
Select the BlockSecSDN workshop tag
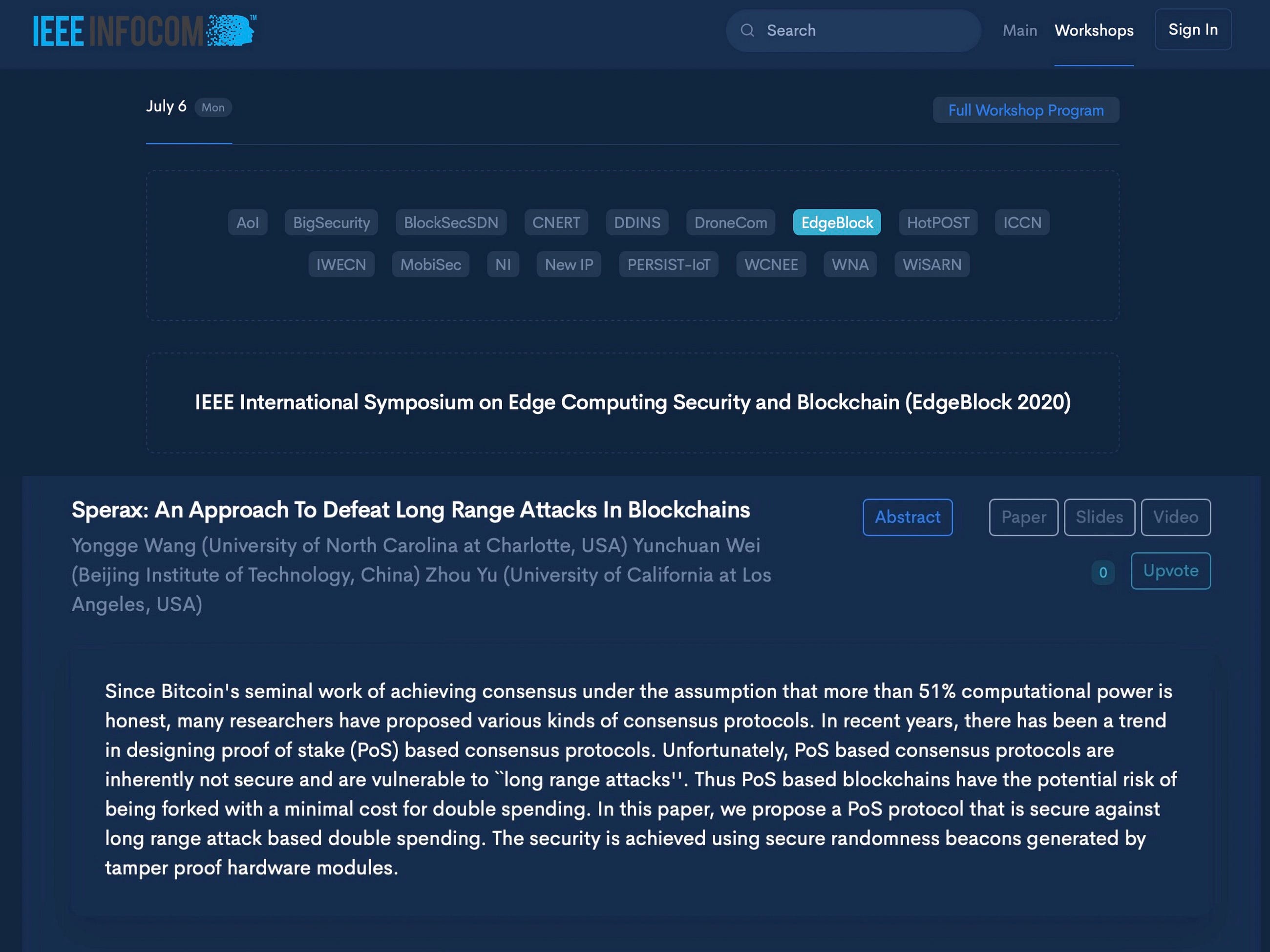point(451,222)
